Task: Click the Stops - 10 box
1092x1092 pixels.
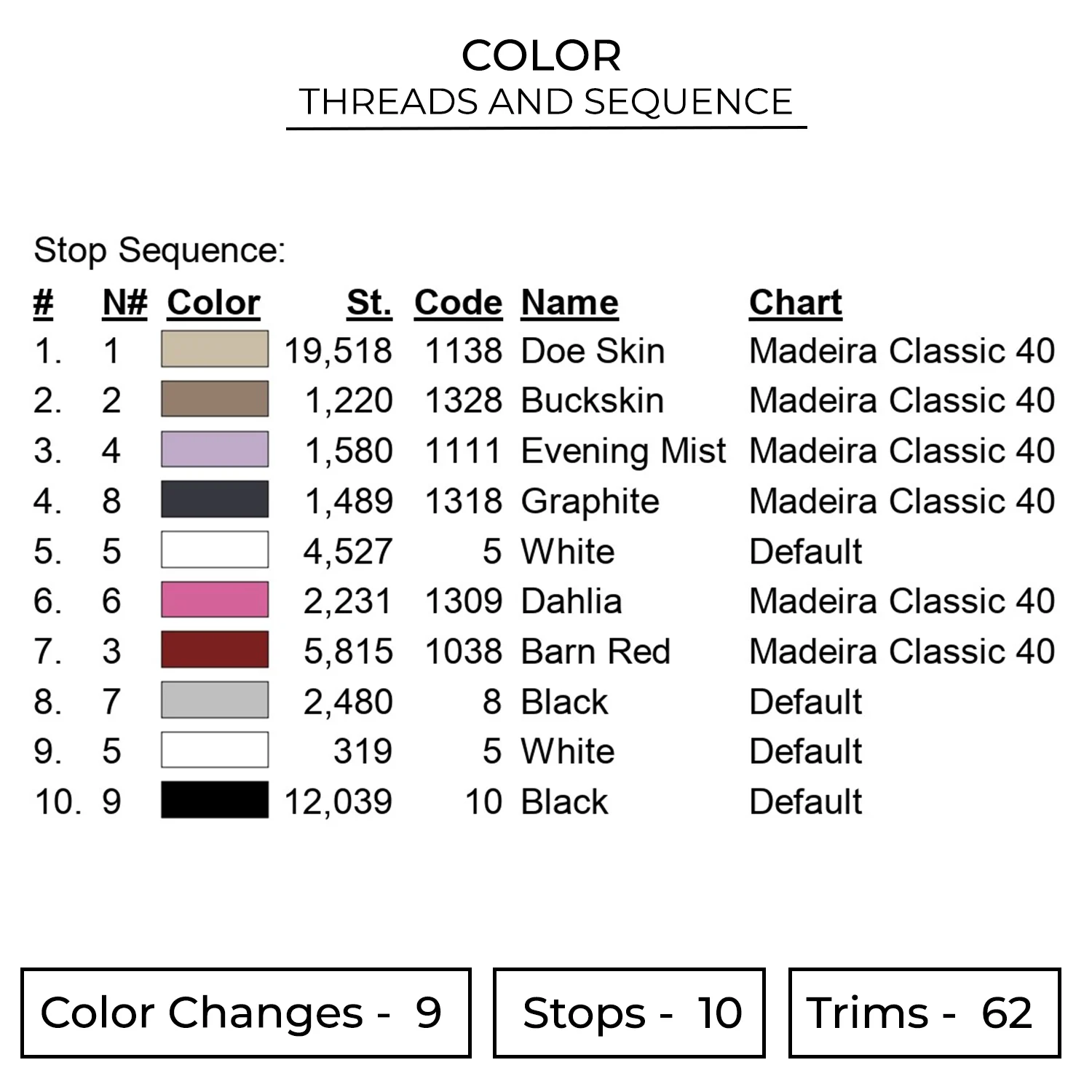Action: [629, 1013]
